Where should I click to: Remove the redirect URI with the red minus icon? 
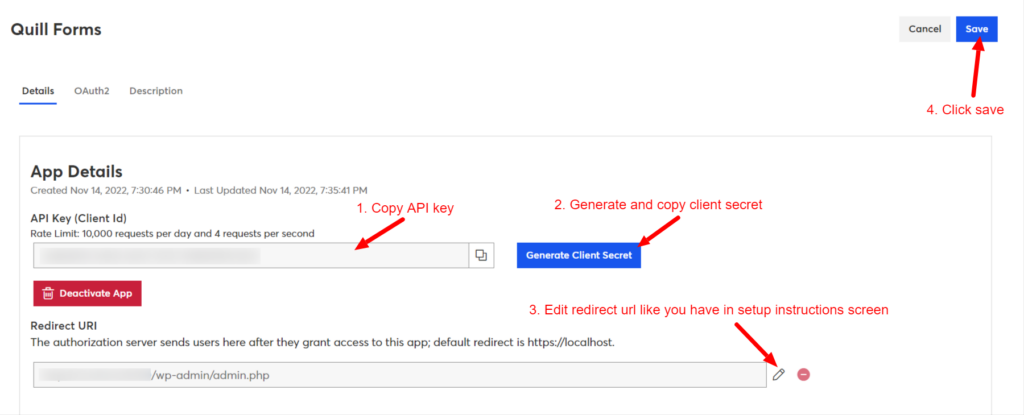(x=804, y=374)
